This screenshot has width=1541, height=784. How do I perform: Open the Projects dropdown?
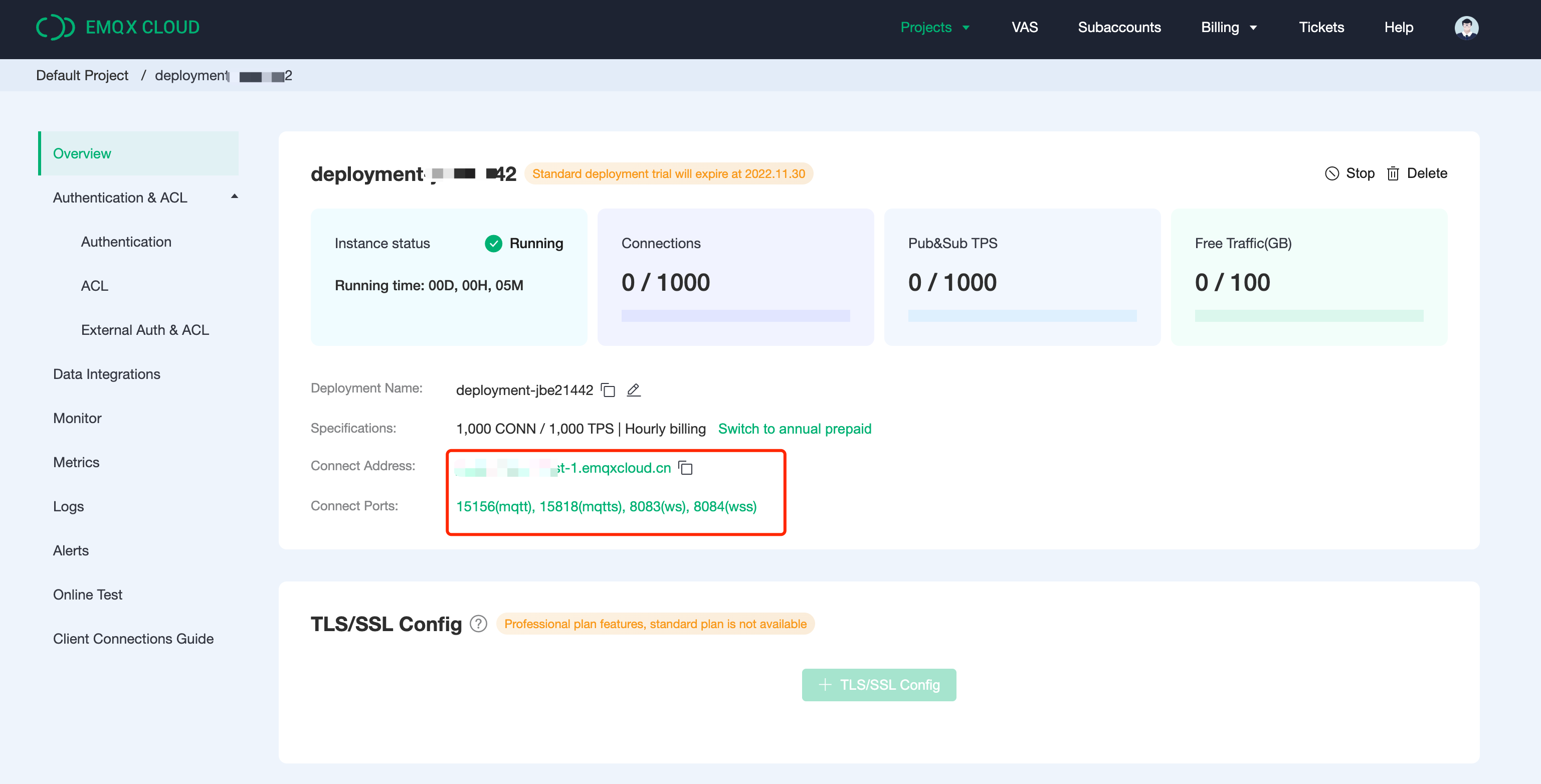(934, 27)
